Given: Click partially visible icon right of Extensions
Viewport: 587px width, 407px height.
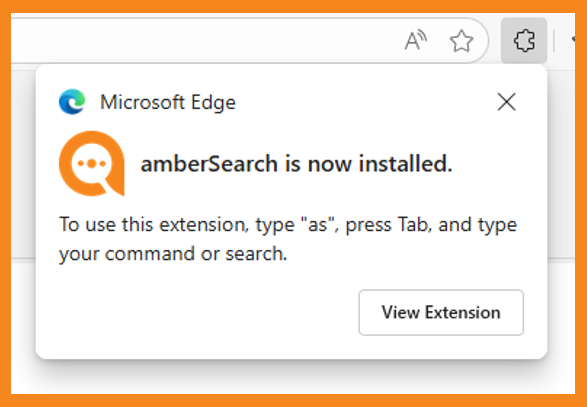Looking at the screenshot, I should [x=573, y=40].
